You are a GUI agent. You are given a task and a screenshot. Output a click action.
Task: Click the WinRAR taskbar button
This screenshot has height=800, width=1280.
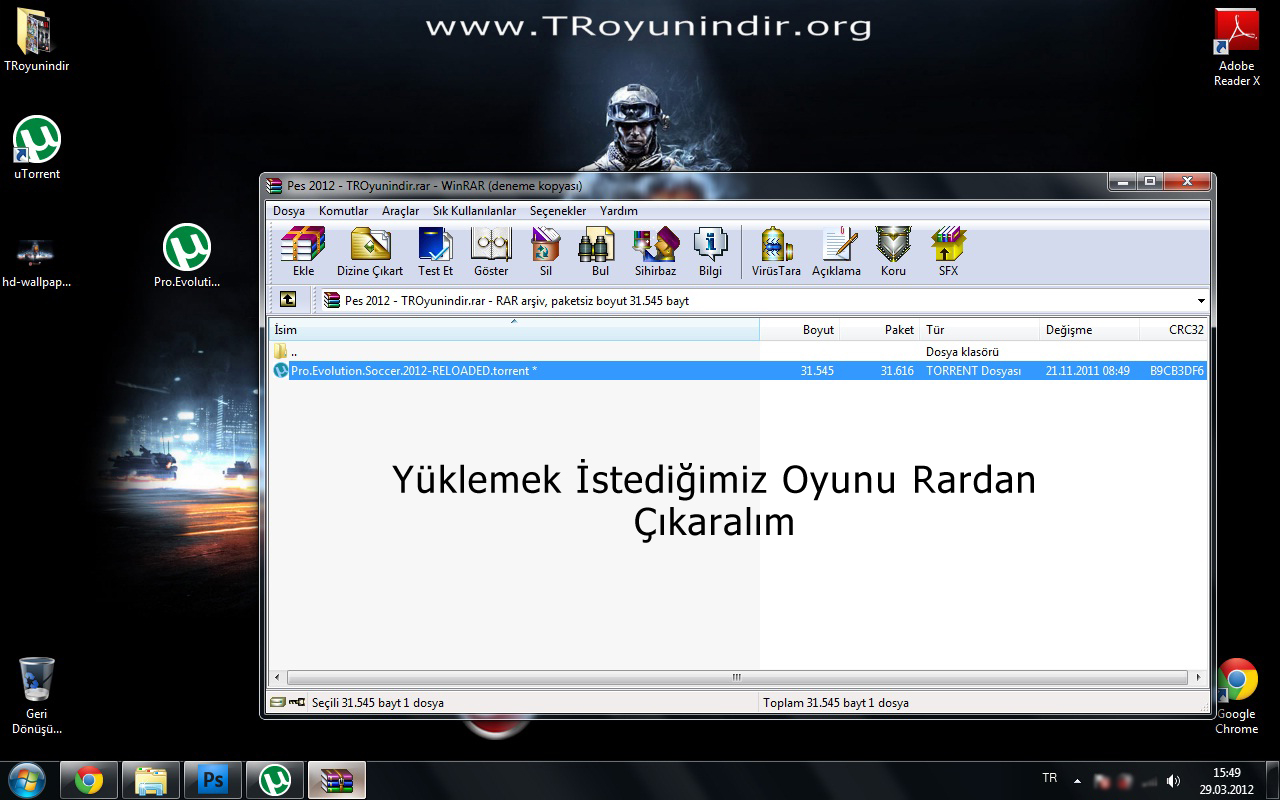337,780
